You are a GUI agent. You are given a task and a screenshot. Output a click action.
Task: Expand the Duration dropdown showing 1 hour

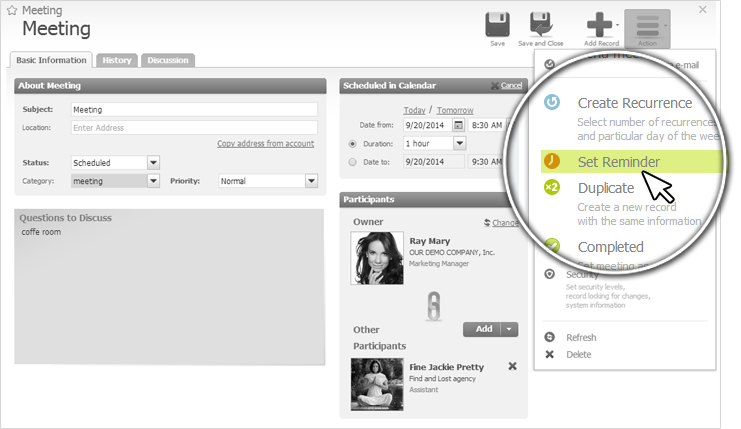point(460,143)
